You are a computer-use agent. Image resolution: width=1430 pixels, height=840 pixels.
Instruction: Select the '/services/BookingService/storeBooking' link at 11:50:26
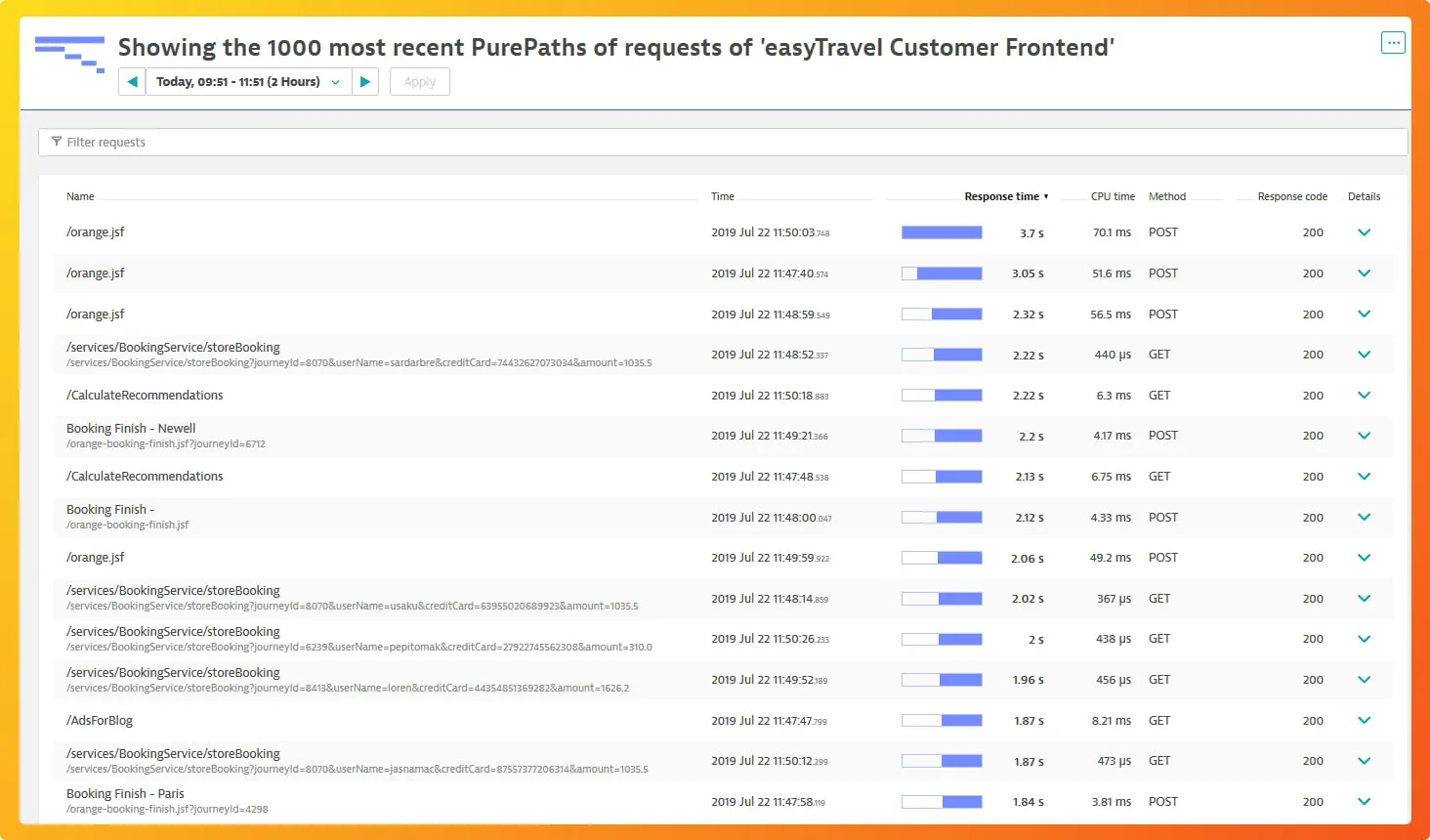172,631
